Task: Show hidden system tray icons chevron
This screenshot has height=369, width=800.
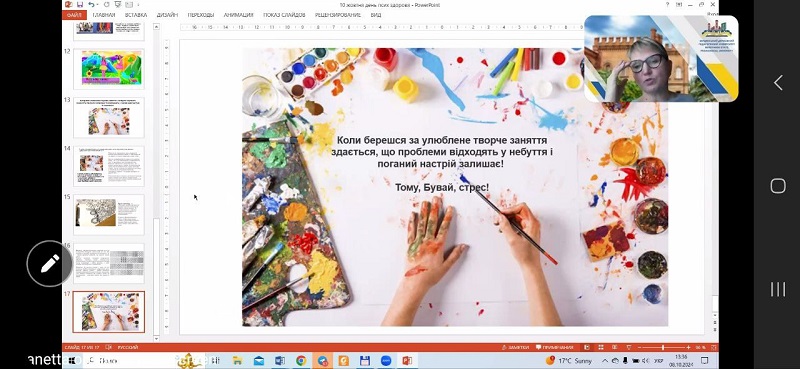Action: (x=605, y=361)
